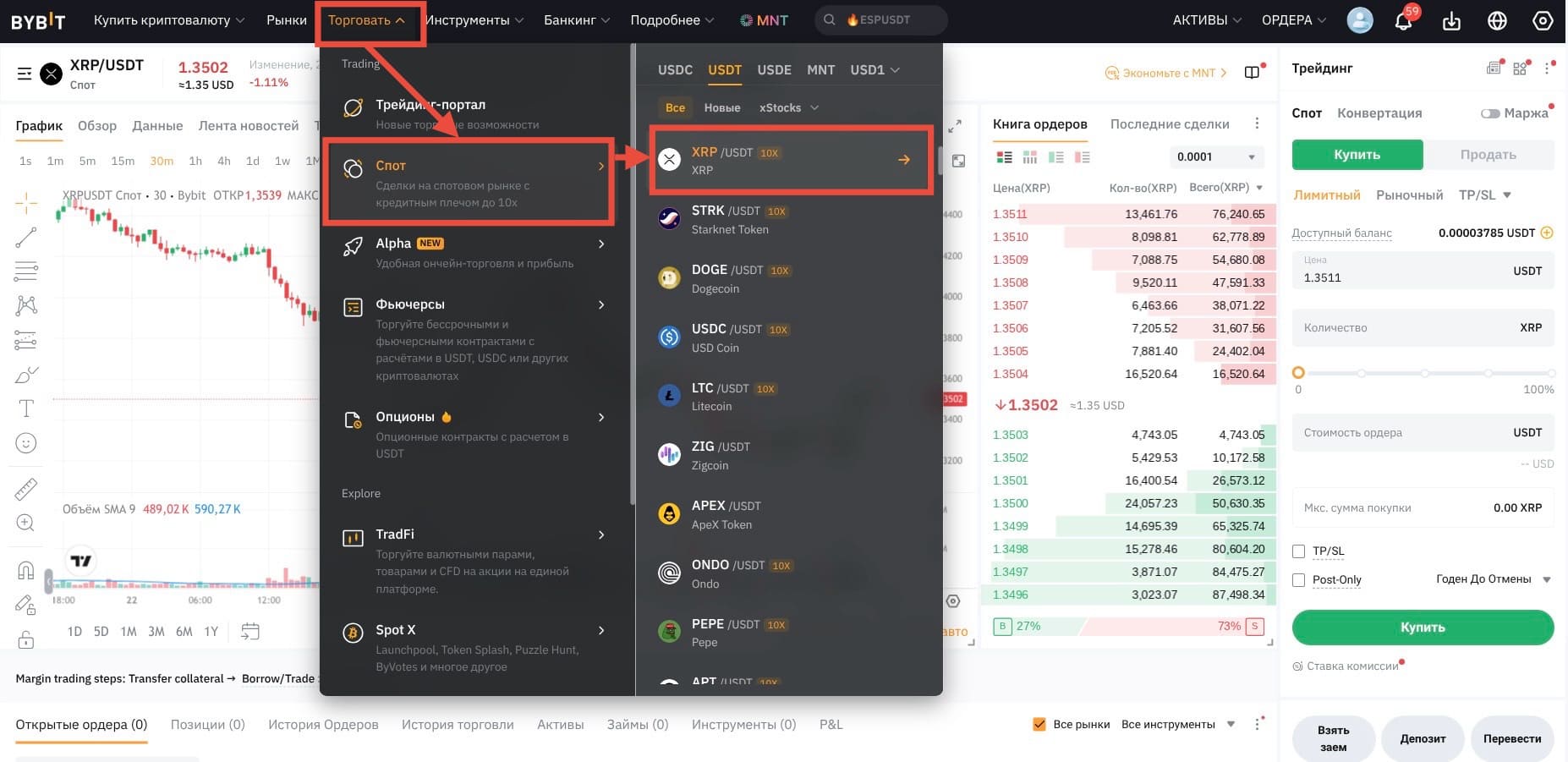1568x762 pixels.
Task: Click the Количество XRP input field
Action: 1423,328
